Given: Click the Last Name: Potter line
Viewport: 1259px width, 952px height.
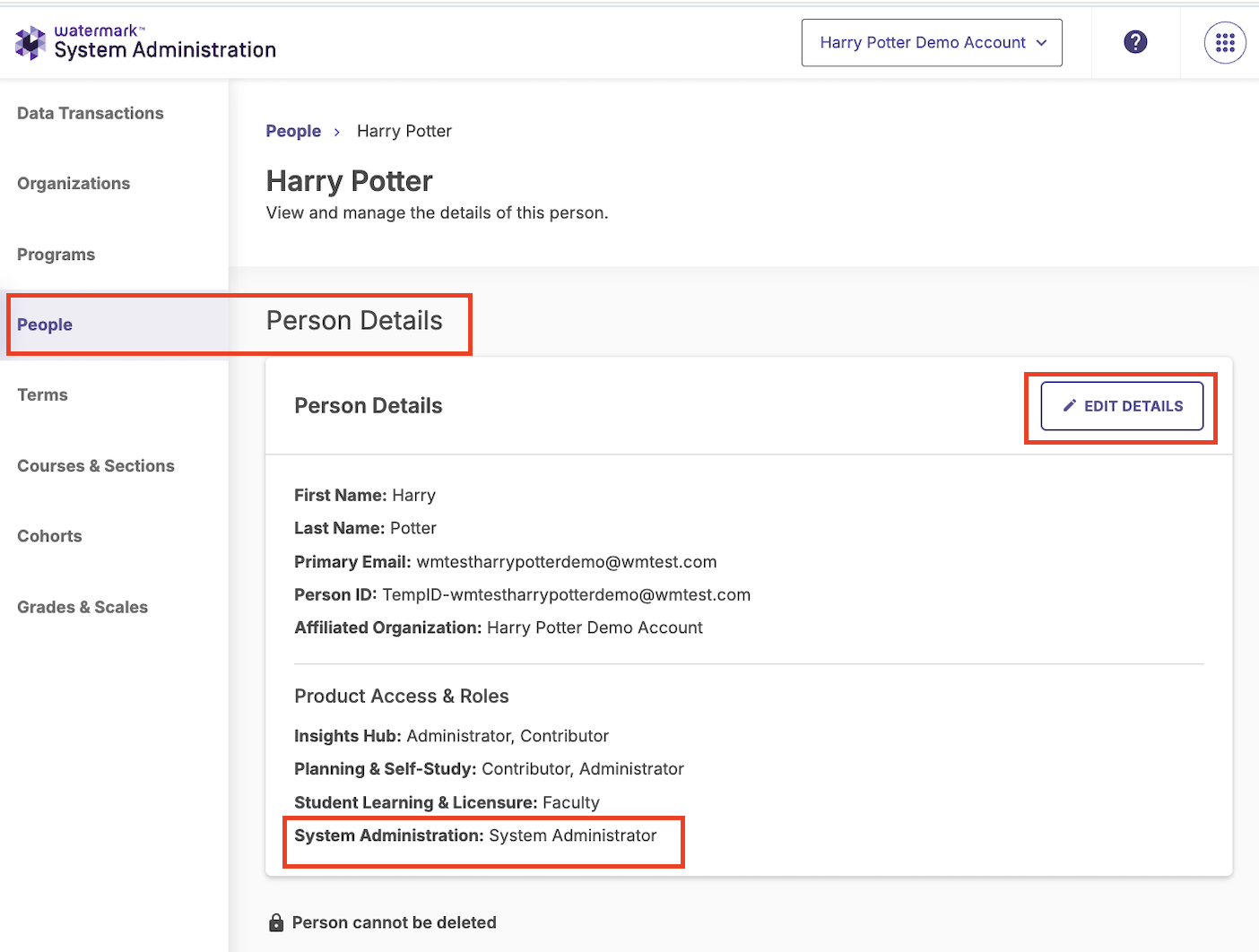Looking at the screenshot, I should click(365, 528).
